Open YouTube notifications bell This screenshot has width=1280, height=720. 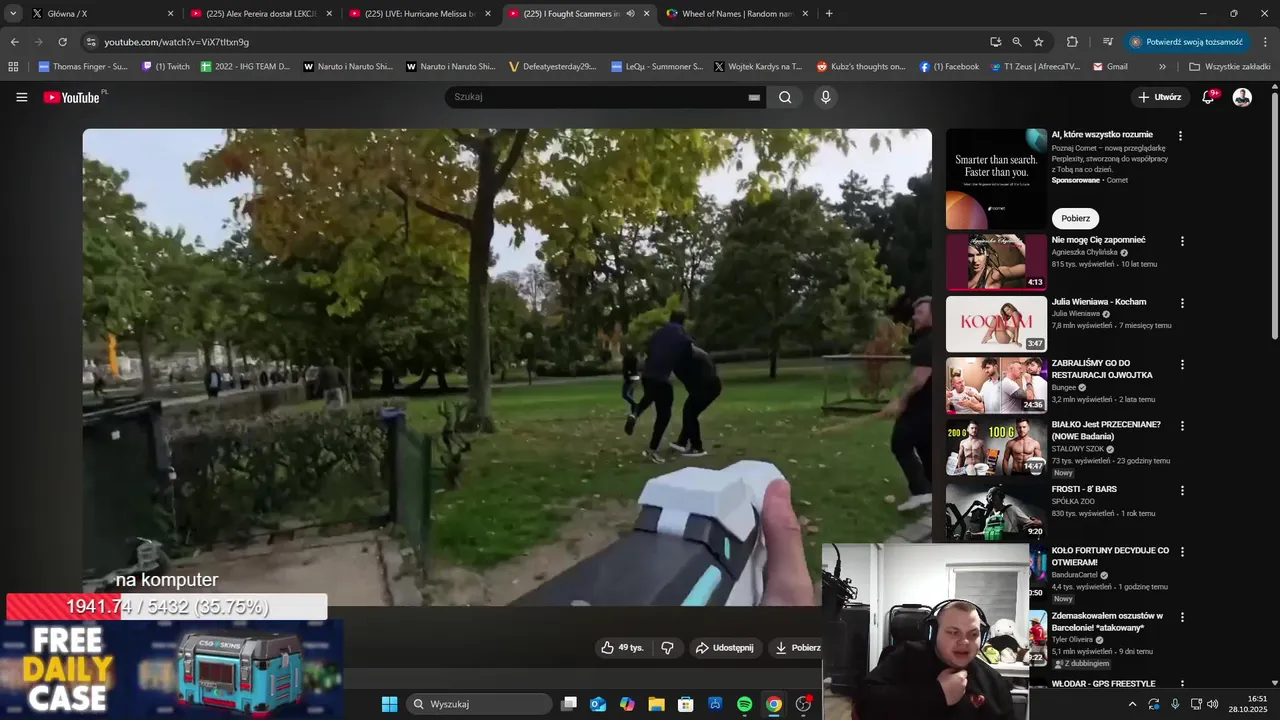coord(1209,97)
